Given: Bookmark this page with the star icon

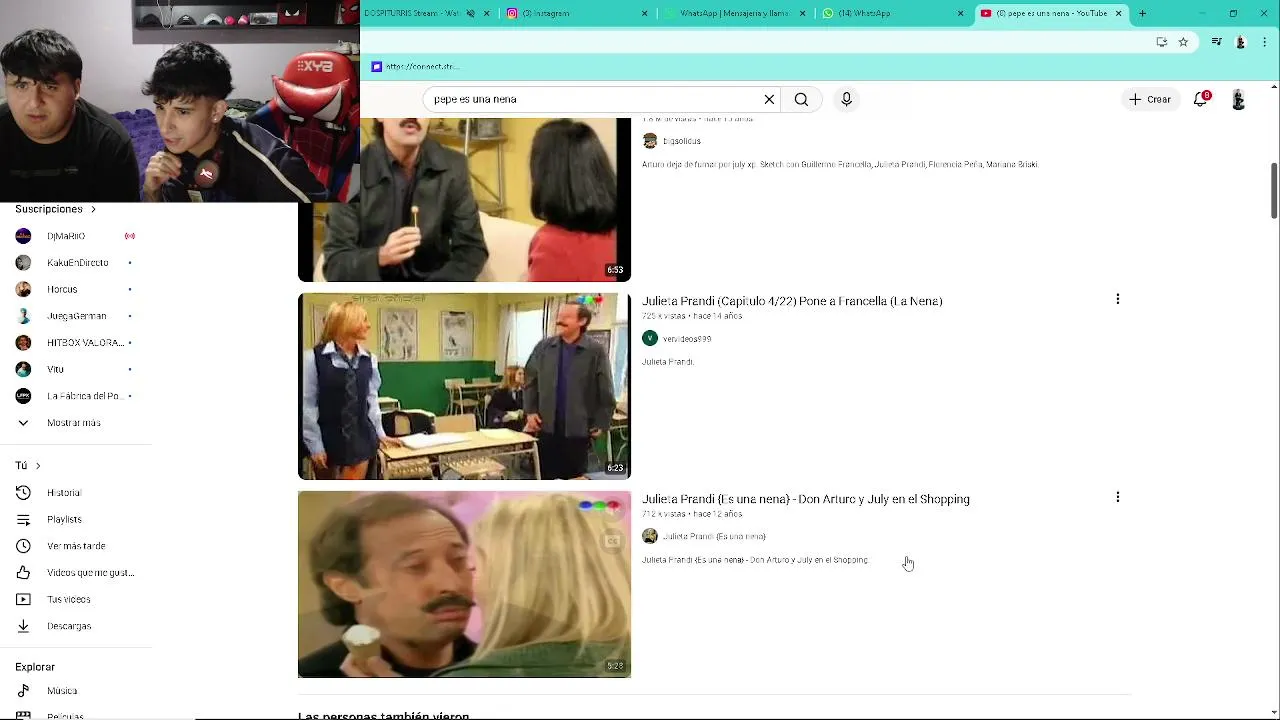Looking at the screenshot, I should click(x=1183, y=42).
